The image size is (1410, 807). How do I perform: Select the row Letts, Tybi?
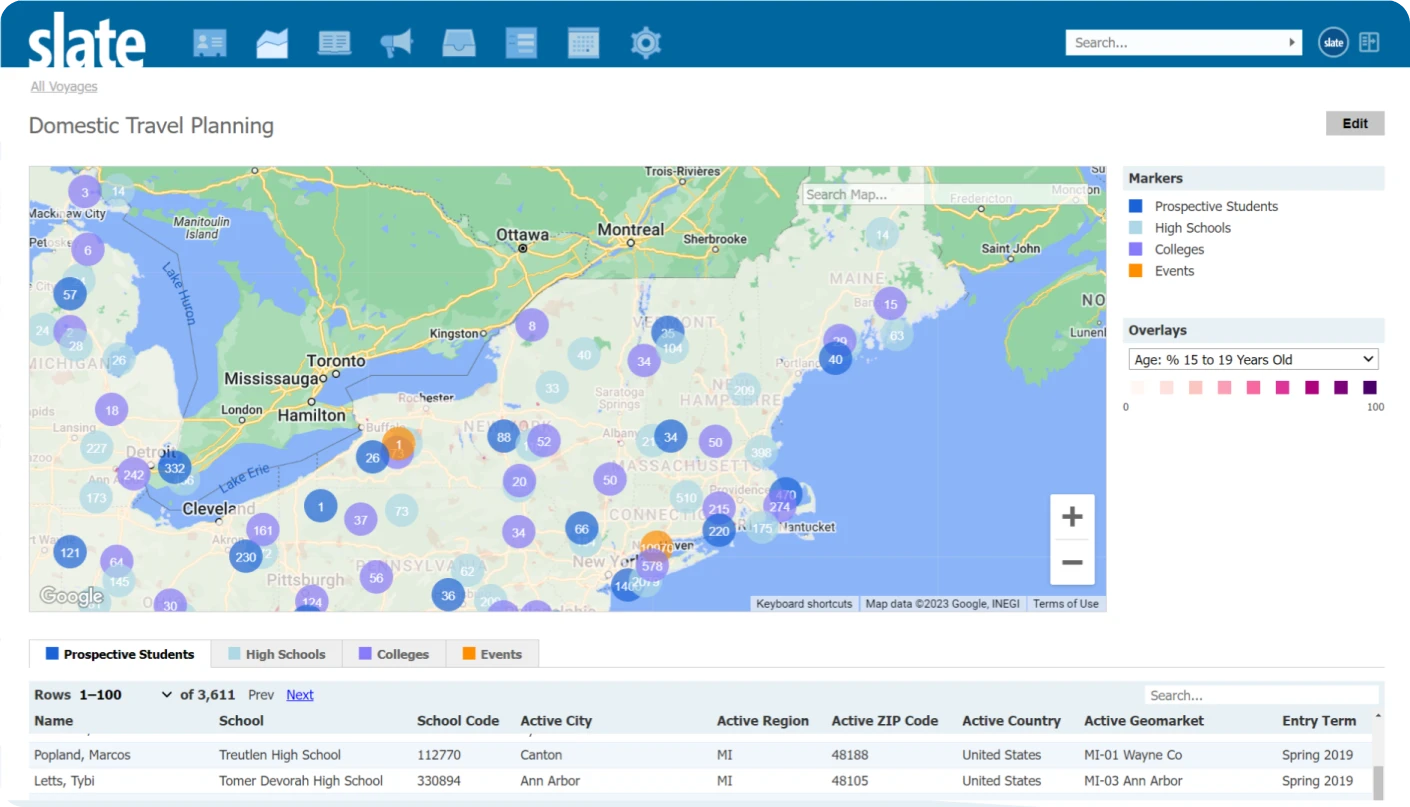[x=700, y=780]
